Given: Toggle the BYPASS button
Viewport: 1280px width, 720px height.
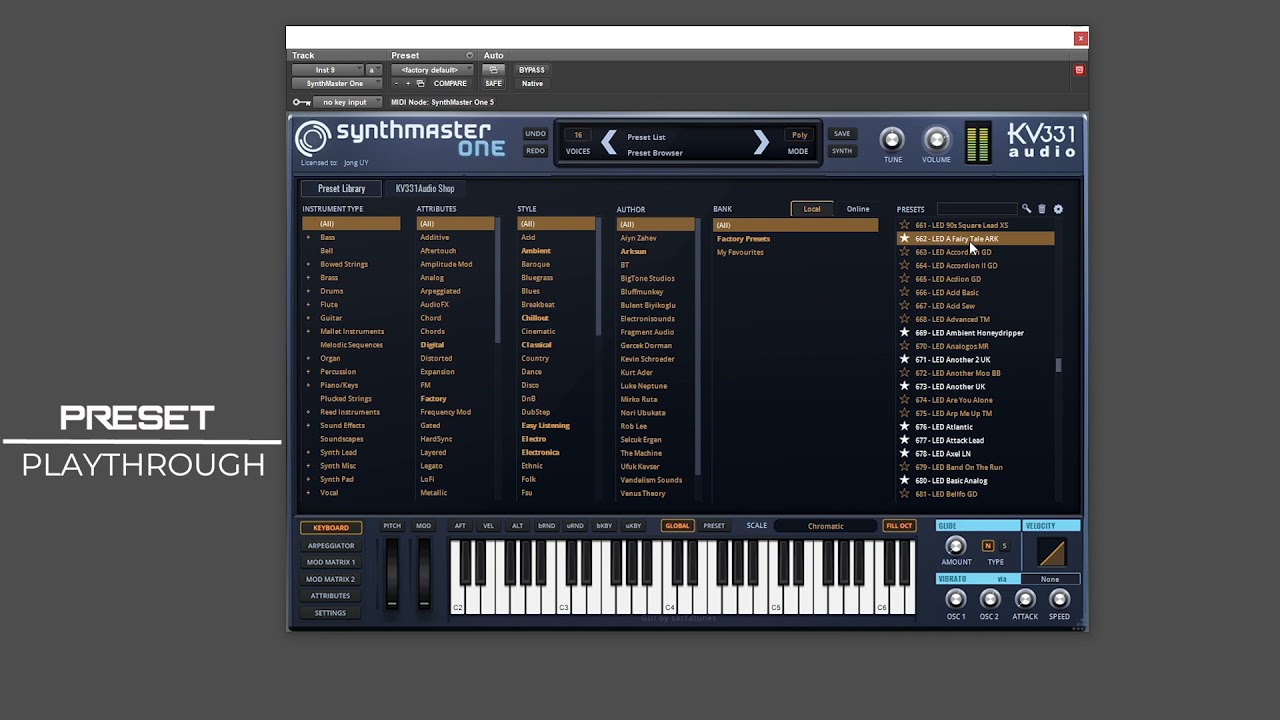Looking at the screenshot, I should pyautogui.click(x=532, y=70).
